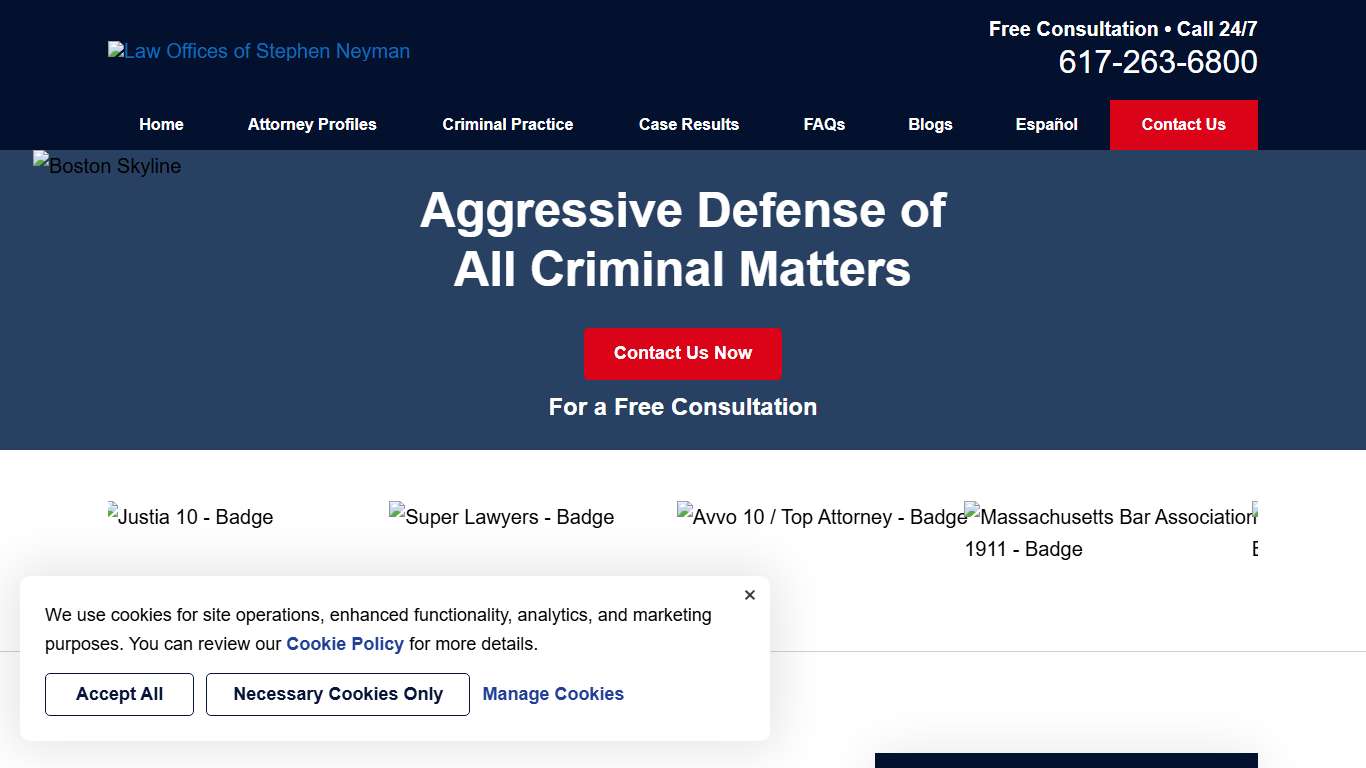
Task: Open the FAQs page
Action: [823, 124]
